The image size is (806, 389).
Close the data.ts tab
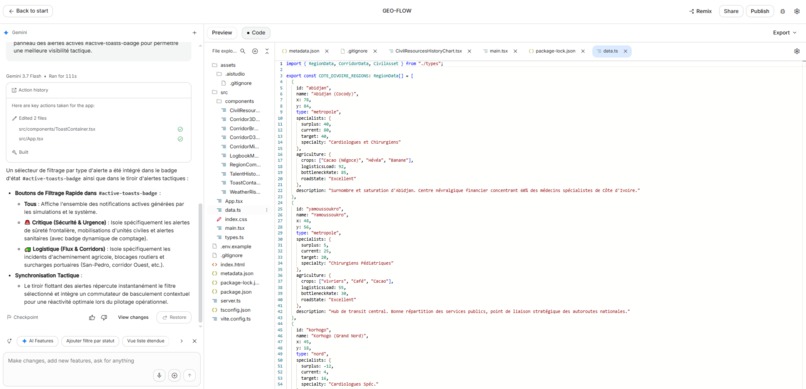(x=626, y=51)
